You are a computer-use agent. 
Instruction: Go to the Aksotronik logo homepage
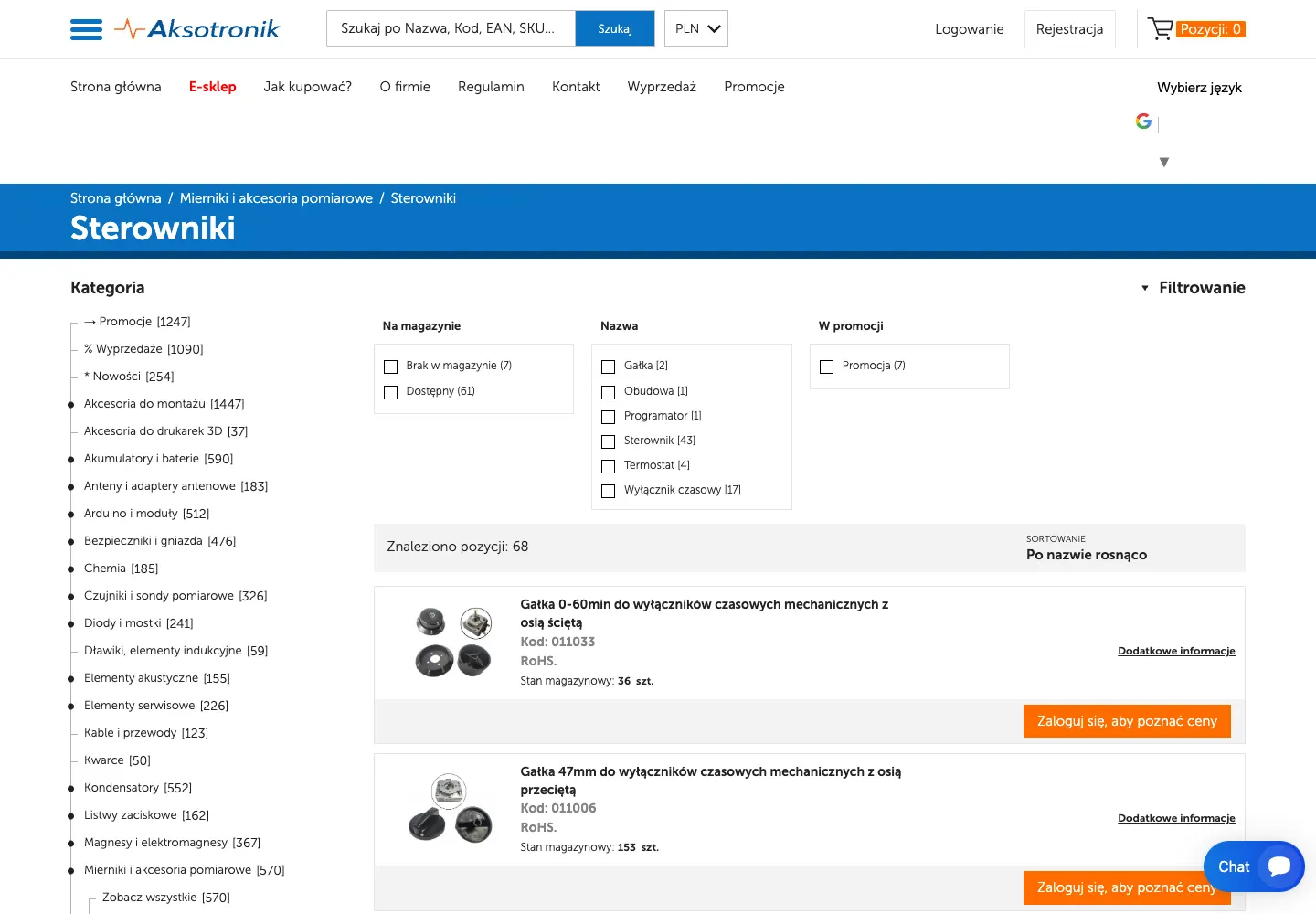click(x=197, y=29)
